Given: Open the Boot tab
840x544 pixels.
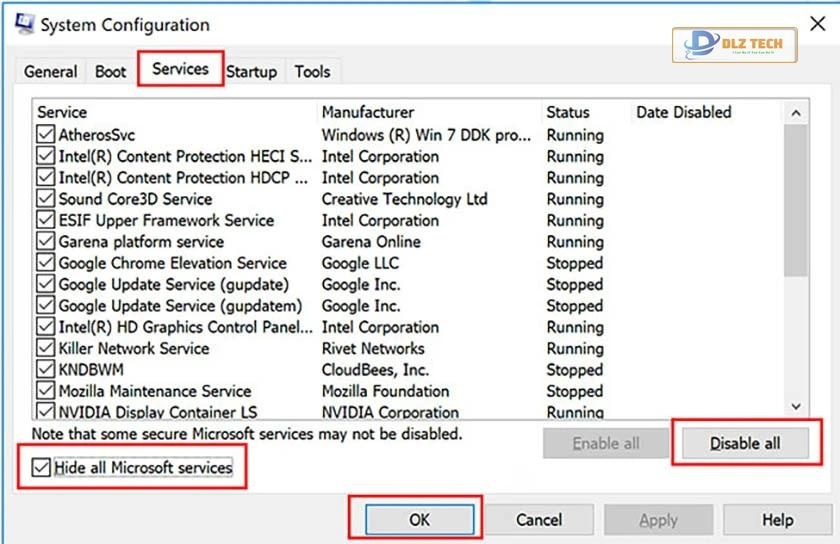Looking at the screenshot, I should 111,72.
